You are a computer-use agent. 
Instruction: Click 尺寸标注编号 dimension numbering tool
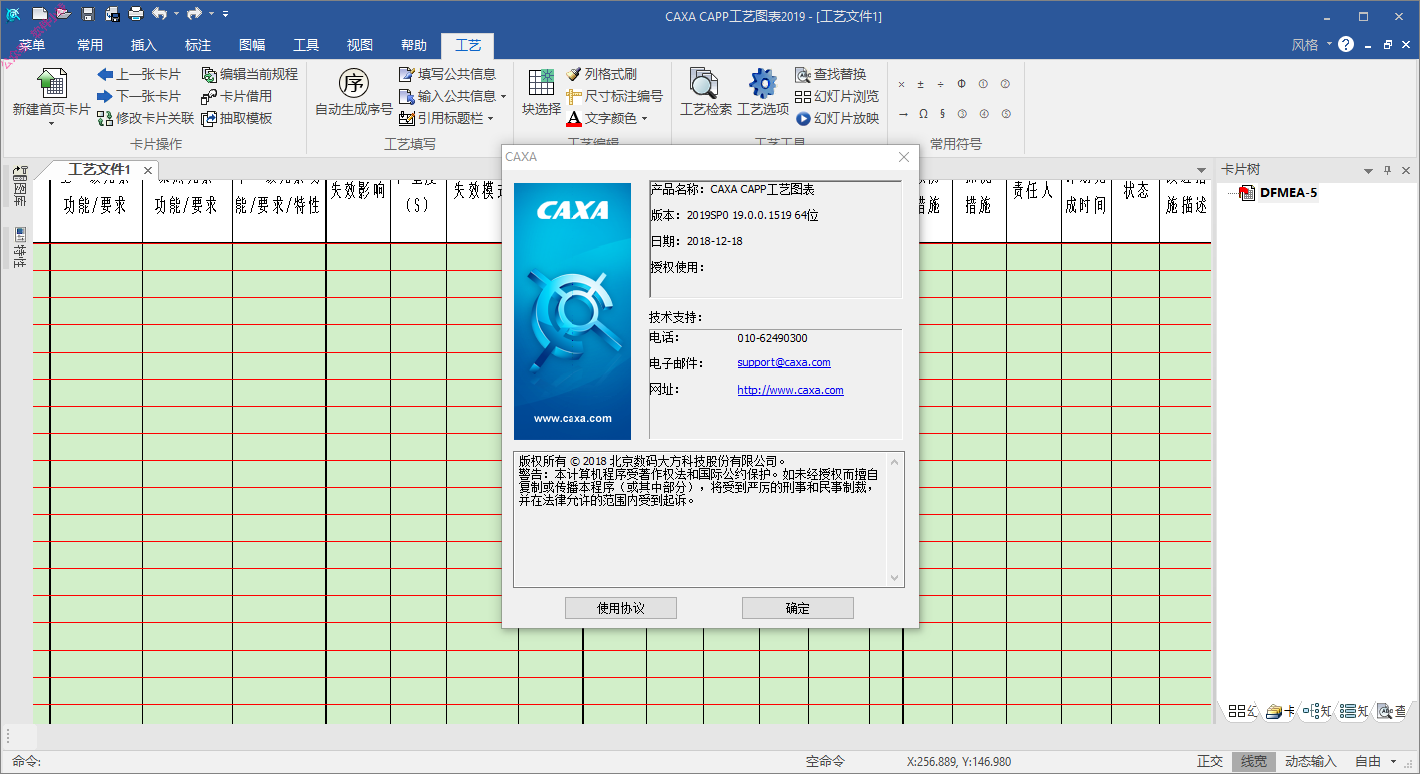[x=614, y=96]
